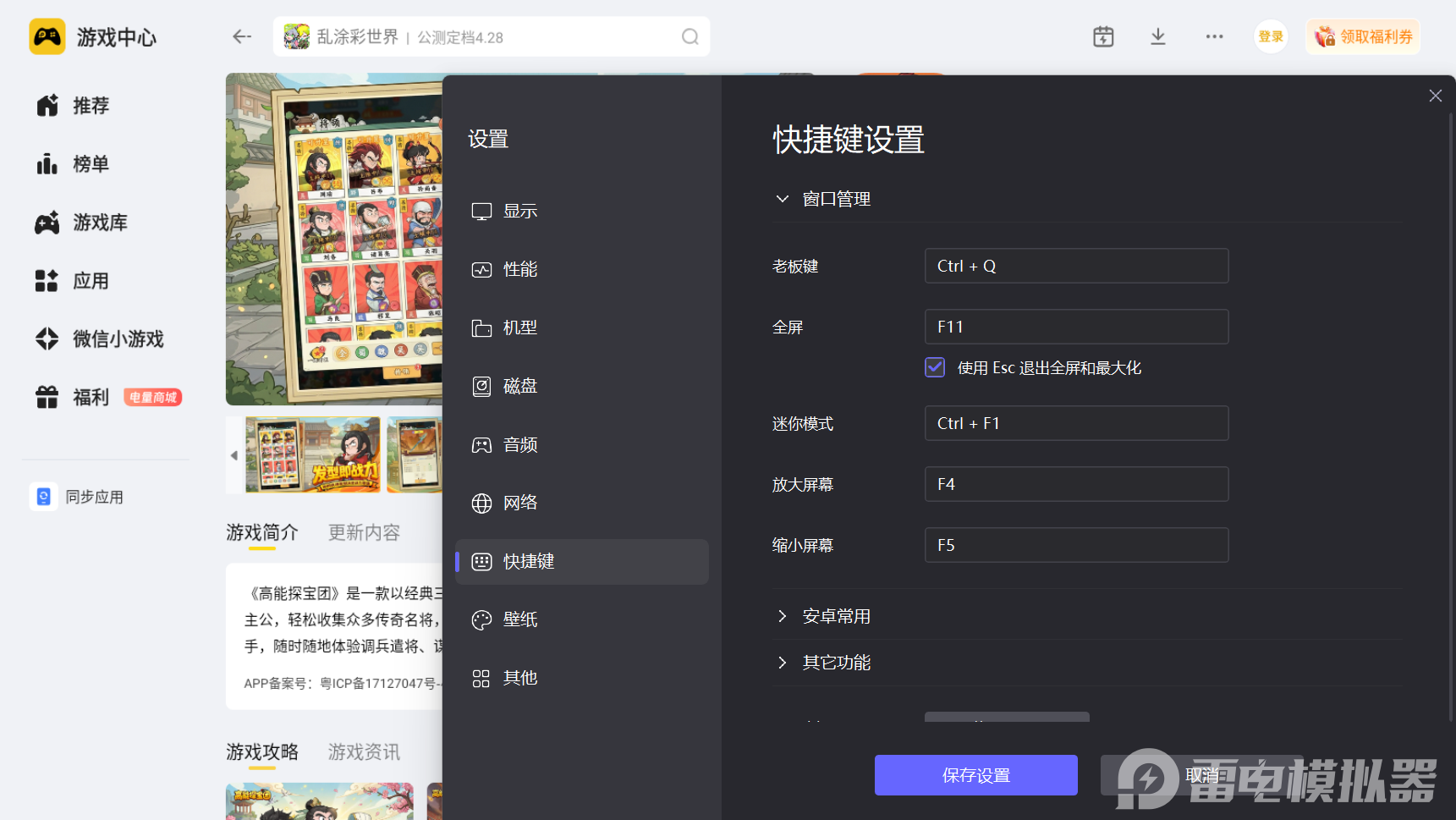1456x820 pixels.
Task: Click the 老板键 shortcut field Ctrl + Q
Action: [x=1075, y=266]
